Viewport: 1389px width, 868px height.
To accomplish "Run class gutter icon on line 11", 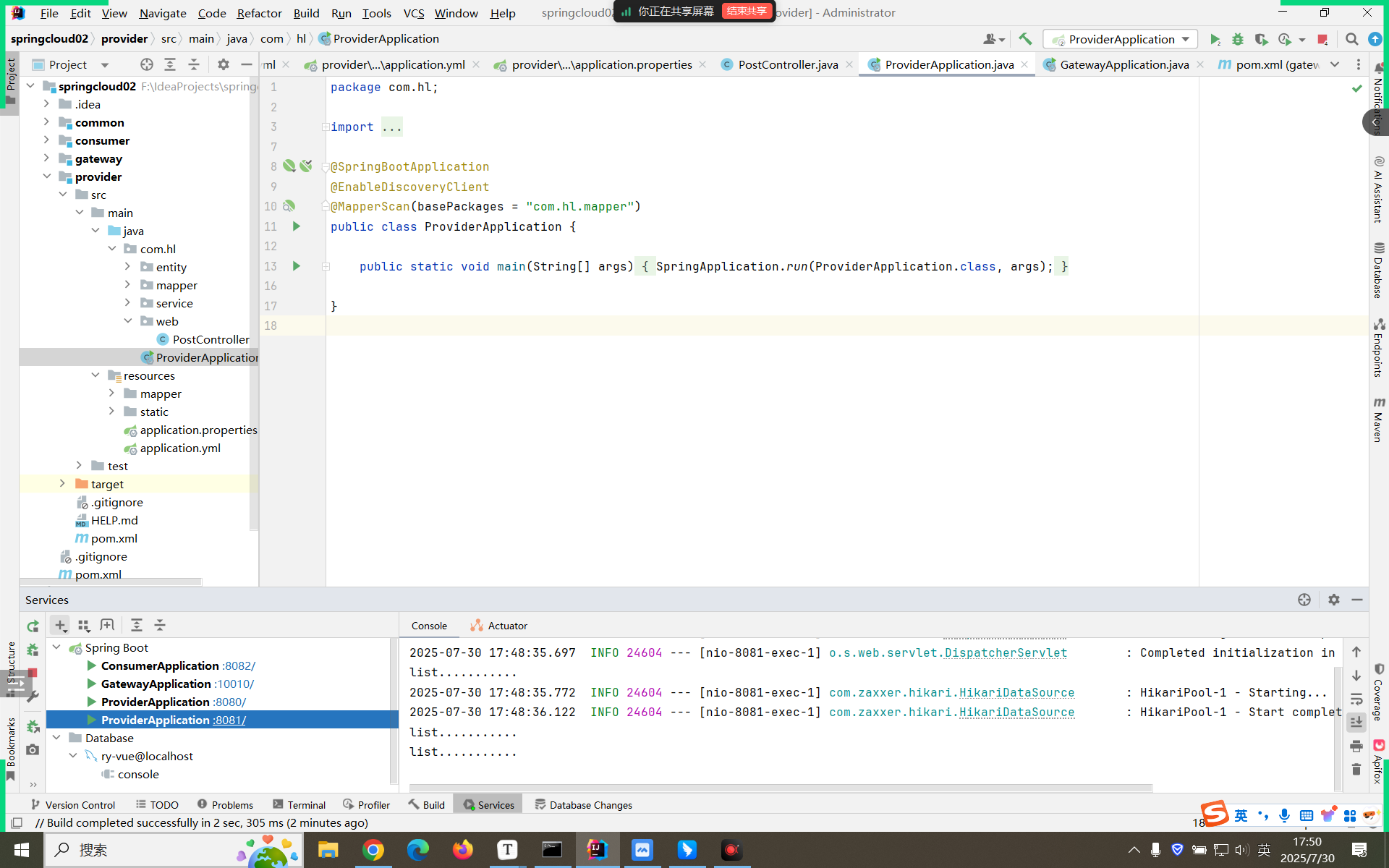I will coord(297,226).
